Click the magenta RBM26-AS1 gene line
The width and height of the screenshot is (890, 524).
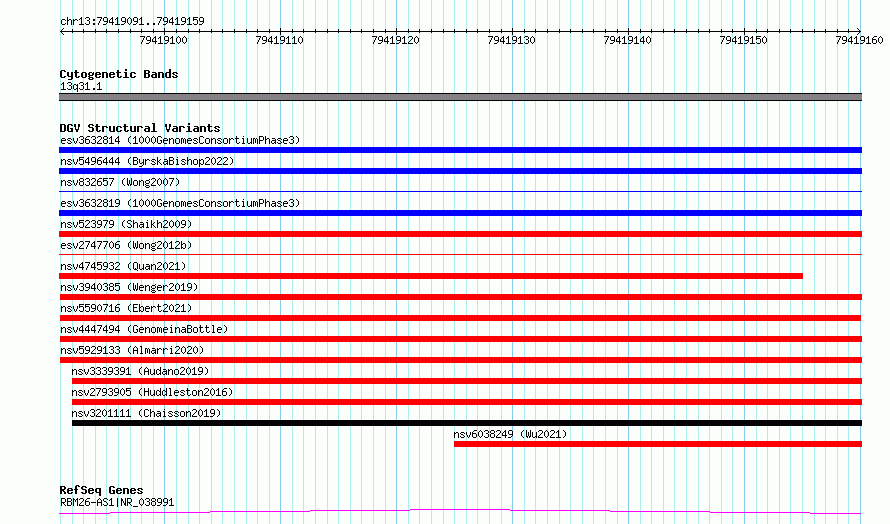pyautogui.click(x=460, y=512)
